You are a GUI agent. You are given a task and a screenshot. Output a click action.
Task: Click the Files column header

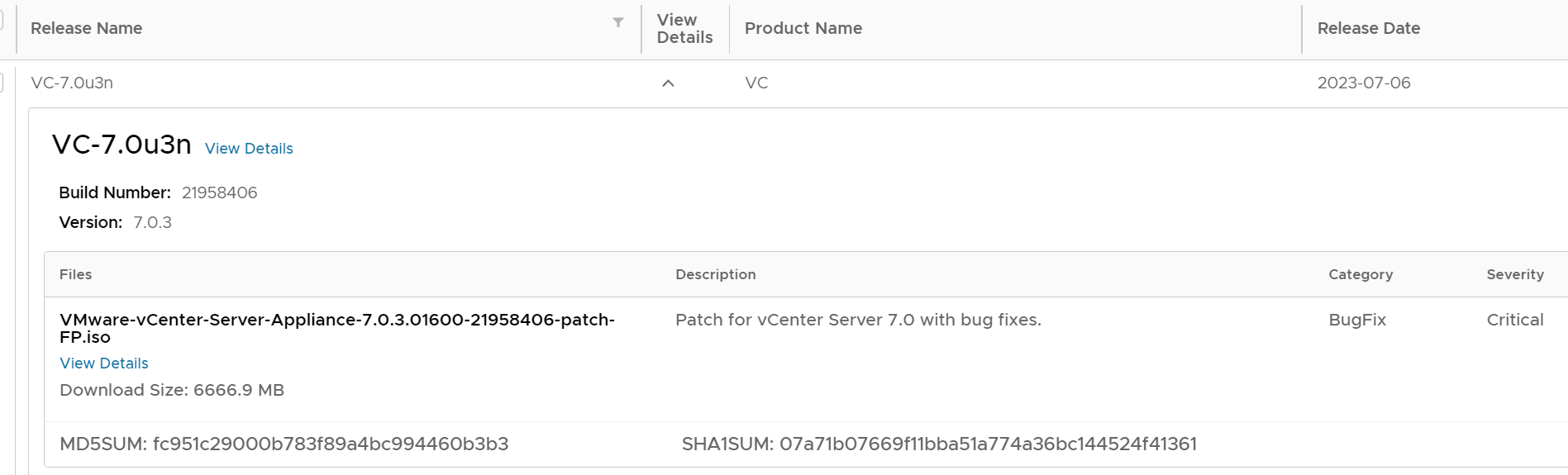click(75, 274)
